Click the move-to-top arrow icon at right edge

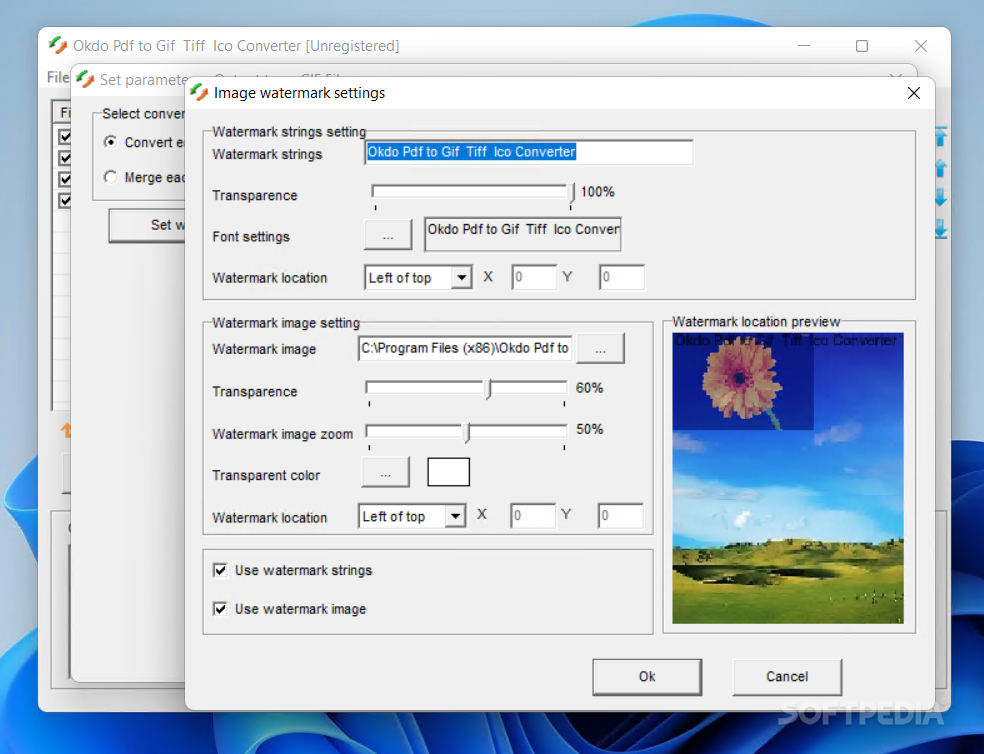941,136
